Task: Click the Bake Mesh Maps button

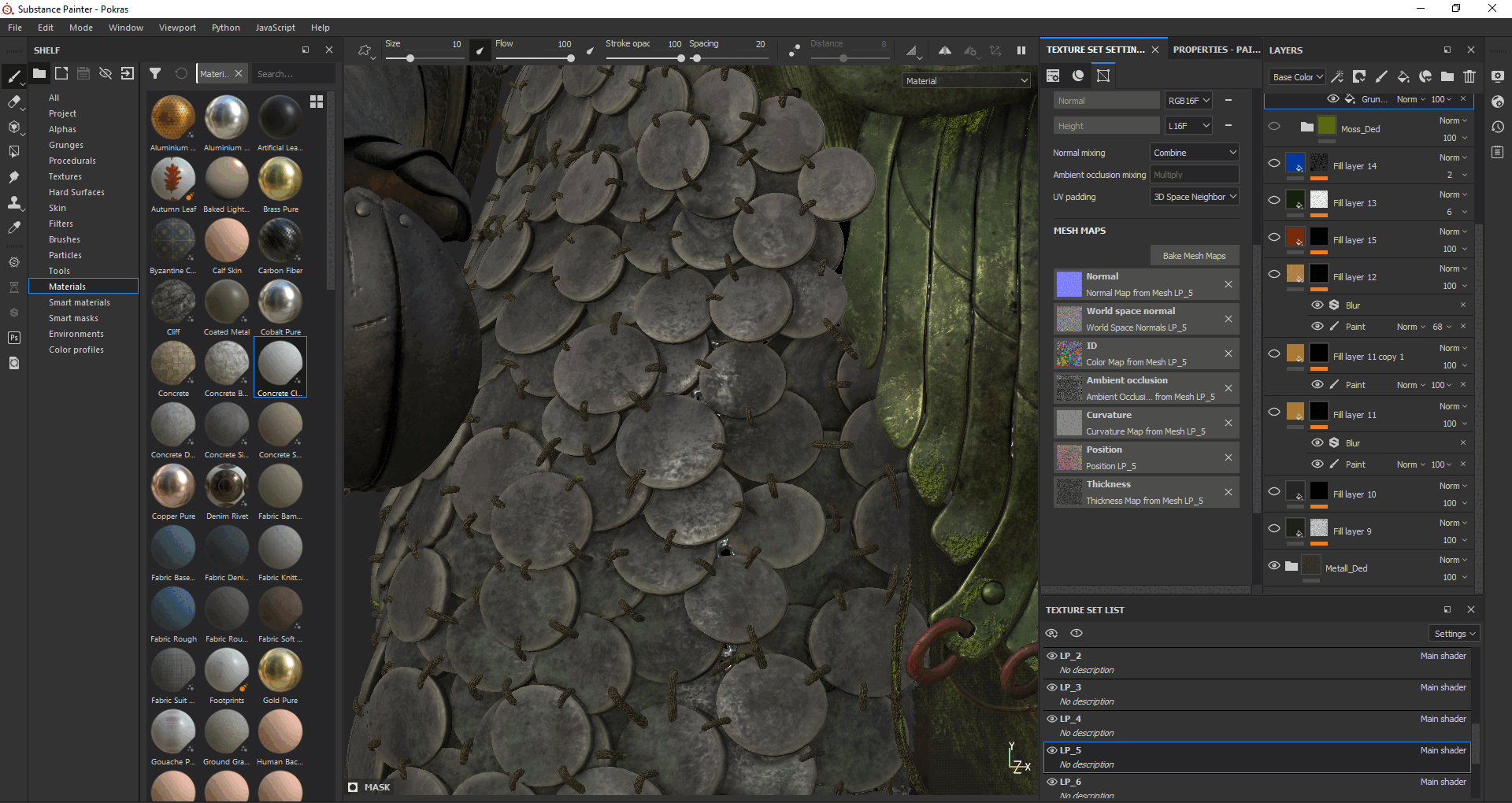Action: click(1194, 256)
